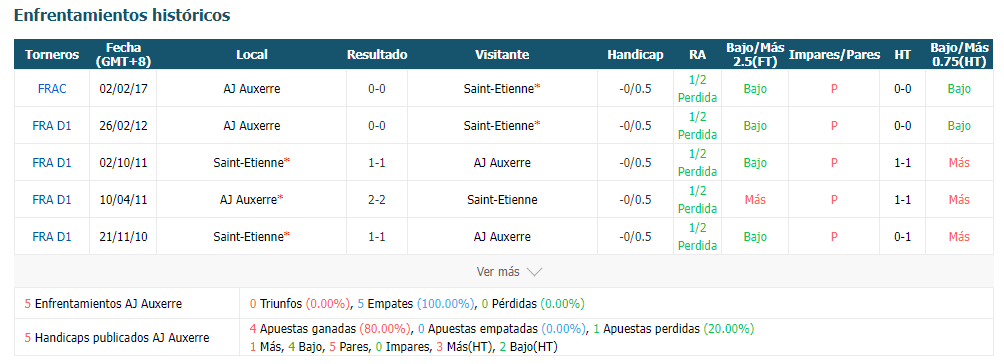This screenshot has width=1004, height=364.
Task: Open FRA D1 link for 02/10/11 match
Action: 52,163
